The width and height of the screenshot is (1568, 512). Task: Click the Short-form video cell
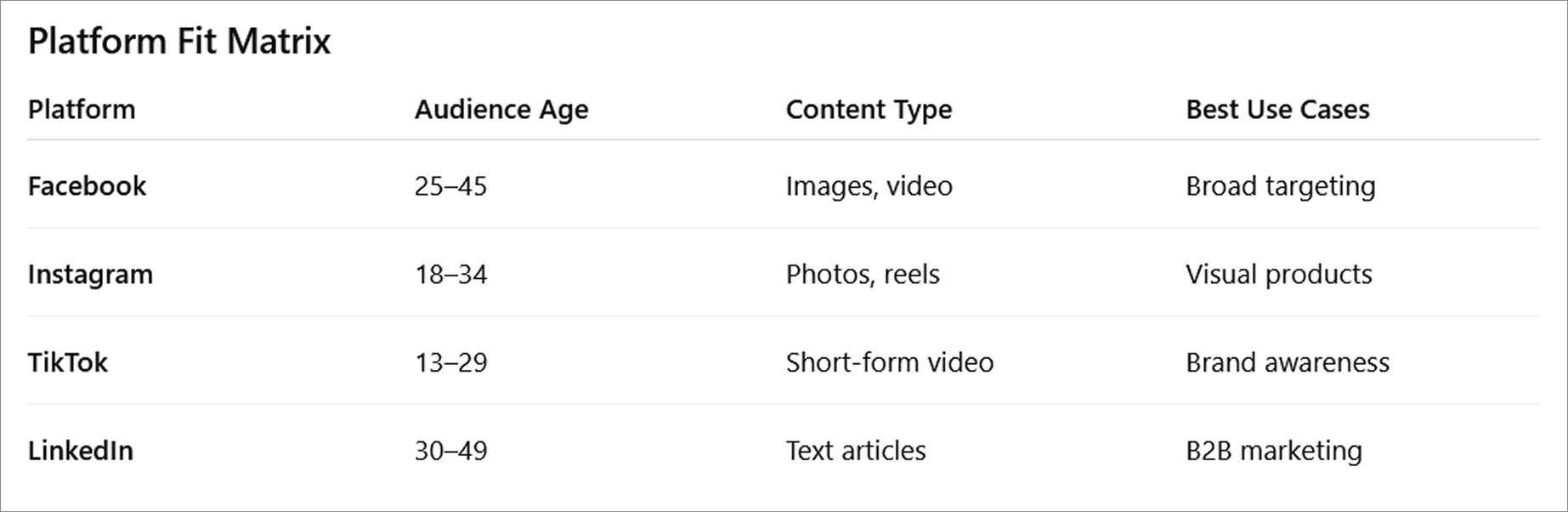coord(889,363)
